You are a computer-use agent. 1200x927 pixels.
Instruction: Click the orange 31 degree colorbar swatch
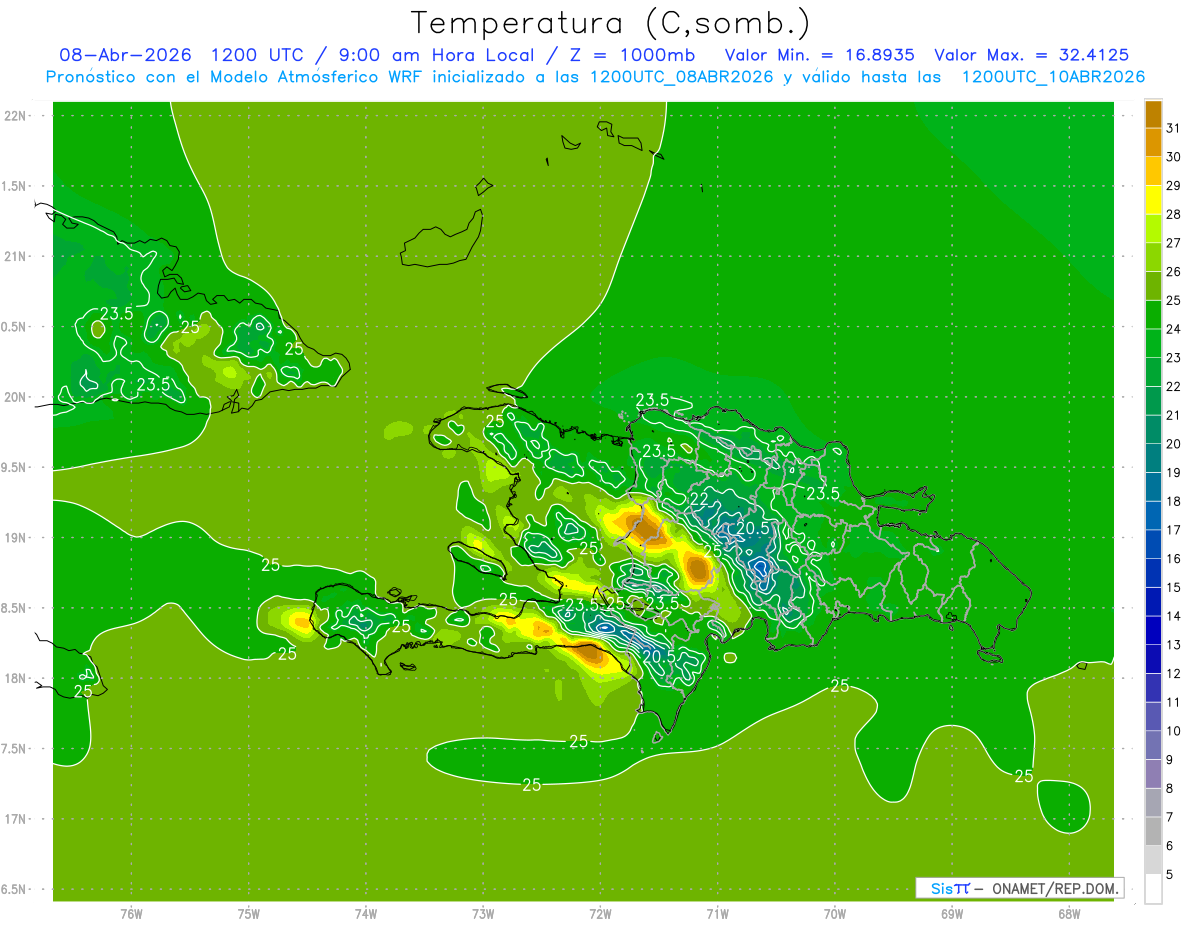point(1153,114)
